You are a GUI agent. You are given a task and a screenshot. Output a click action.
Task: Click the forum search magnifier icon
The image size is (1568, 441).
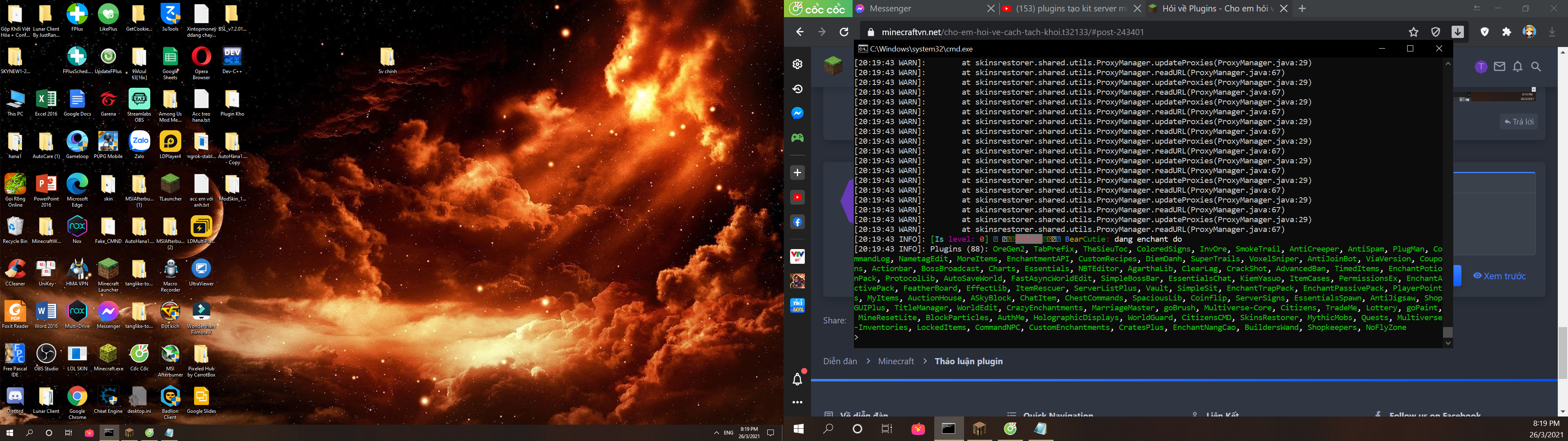click(x=1536, y=67)
